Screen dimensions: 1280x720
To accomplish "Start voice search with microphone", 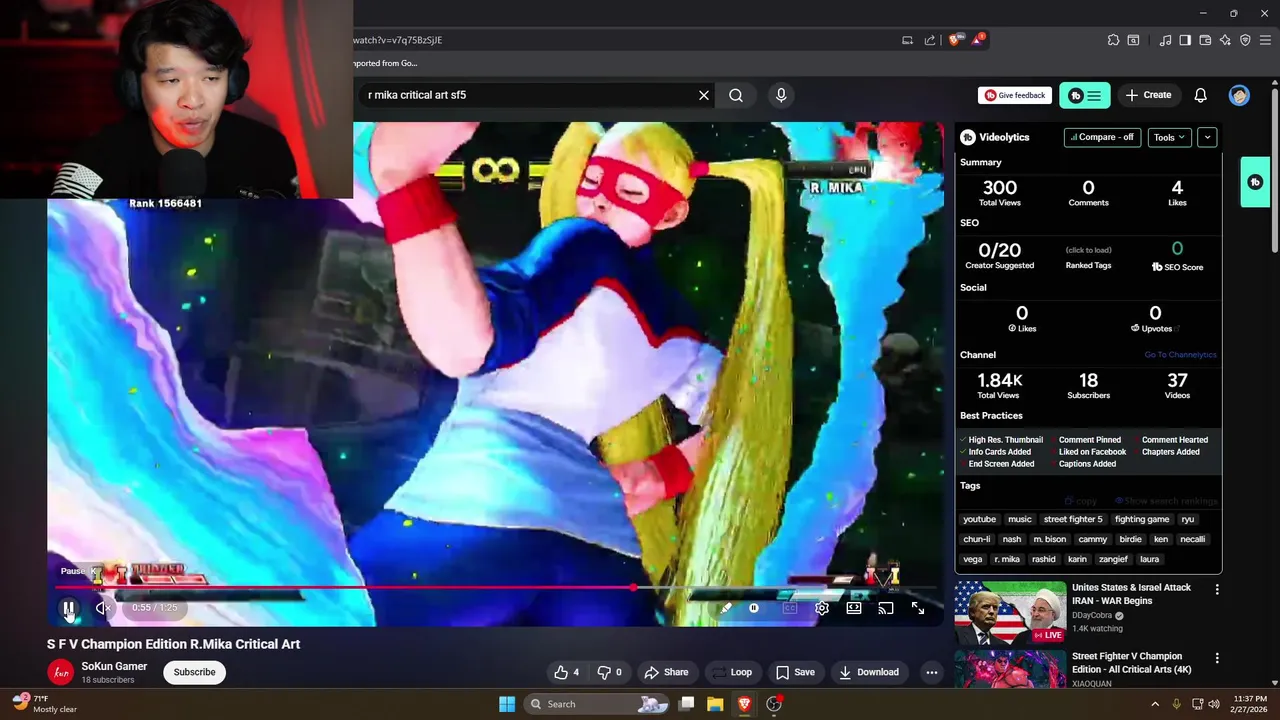I will click(781, 95).
